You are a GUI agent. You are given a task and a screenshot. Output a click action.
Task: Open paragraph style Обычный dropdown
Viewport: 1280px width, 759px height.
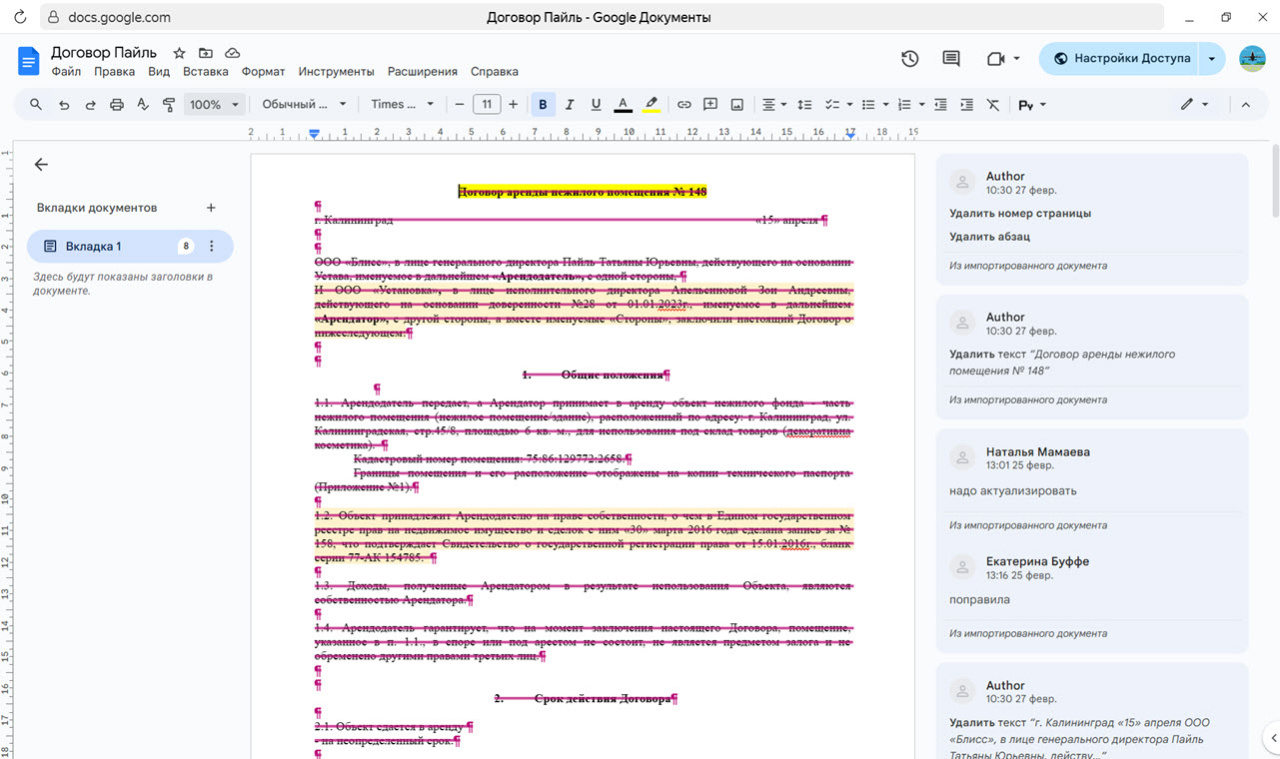tap(304, 104)
